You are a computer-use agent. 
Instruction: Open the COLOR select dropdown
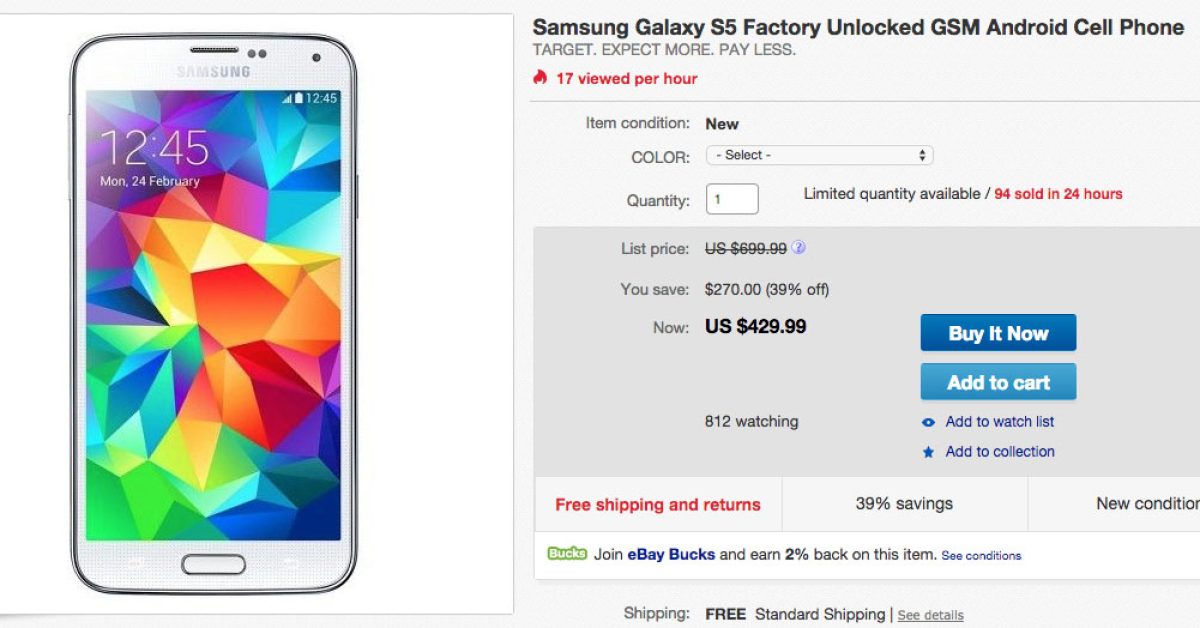pyautogui.click(x=819, y=155)
